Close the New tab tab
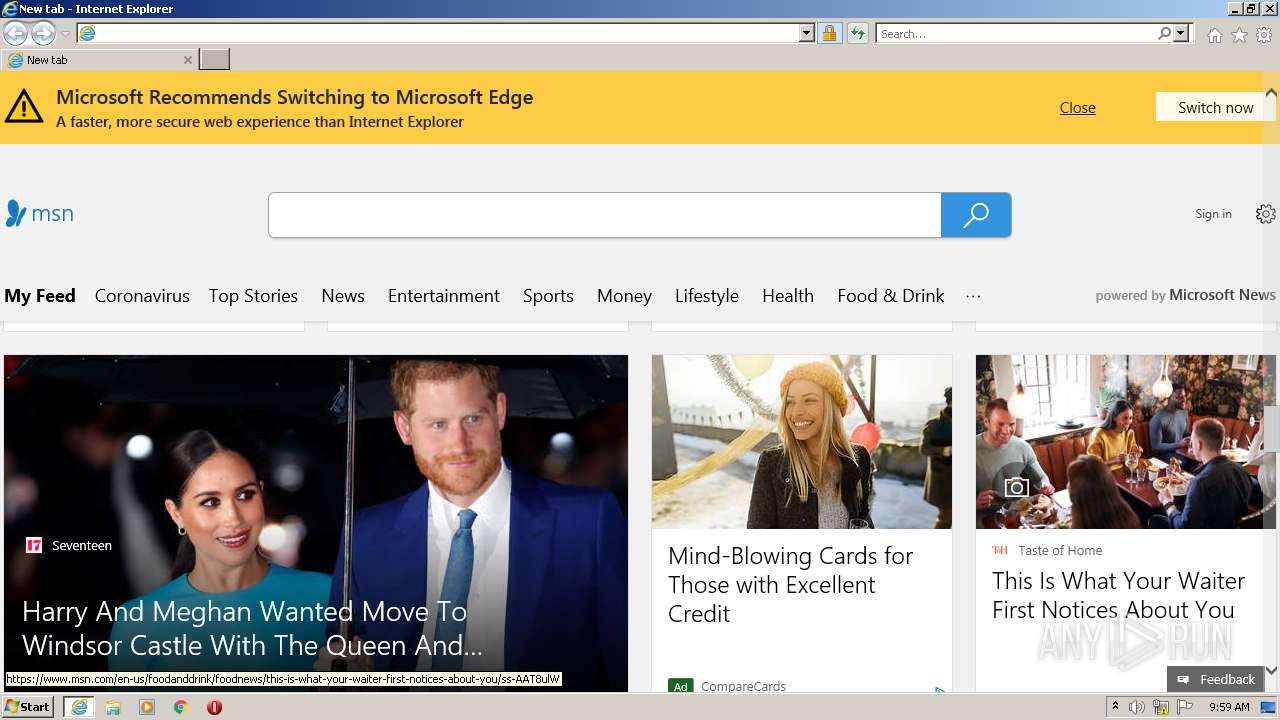Screen dimensions: 1280x720 tap(188, 60)
